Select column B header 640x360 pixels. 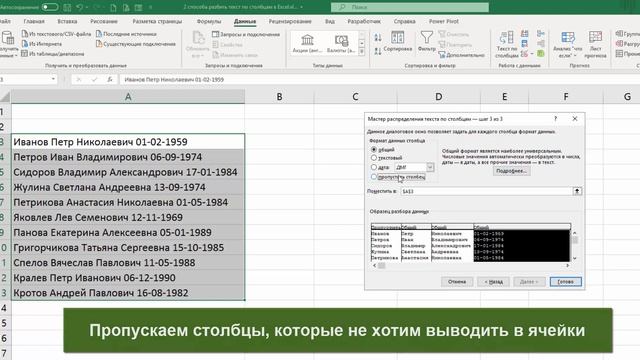pyautogui.click(x=279, y=97)
